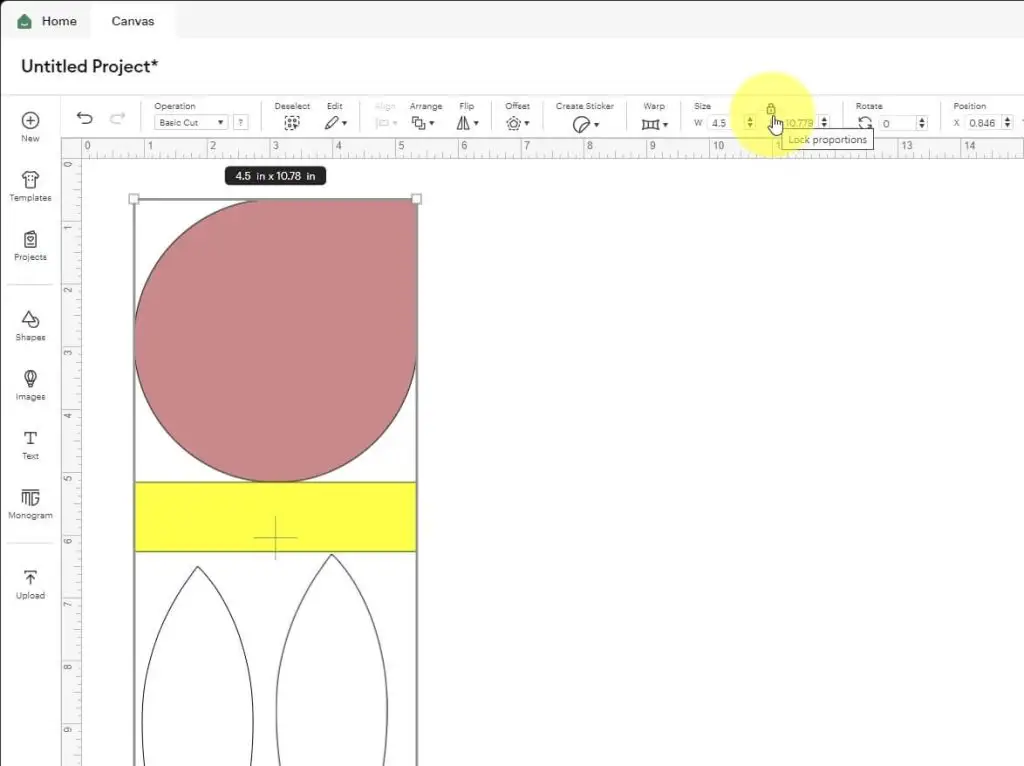The height and width of the screenshot is (766, 1024).
Task: Select the right outlined leaf shape
Action: (x=332, y=660)
